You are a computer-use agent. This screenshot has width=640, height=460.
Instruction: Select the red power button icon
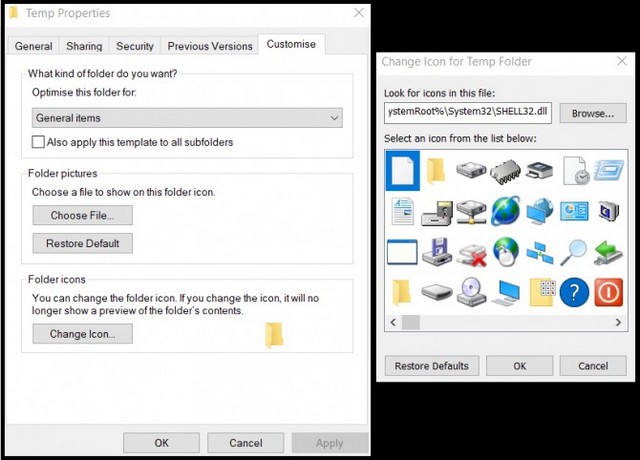coord(609,292)
